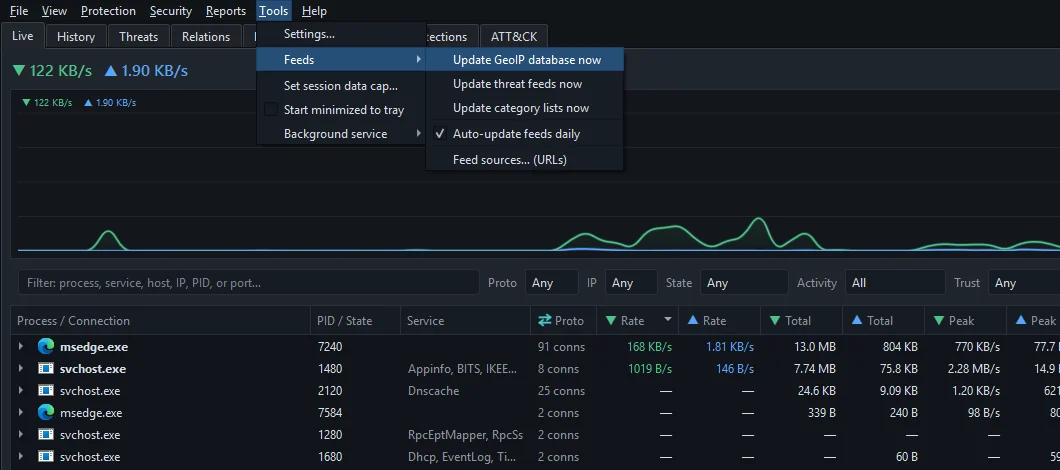Expand the svchost.exe PID 1280 row
This screenshot has width=1060, height=470.
(x=21, y=435)
